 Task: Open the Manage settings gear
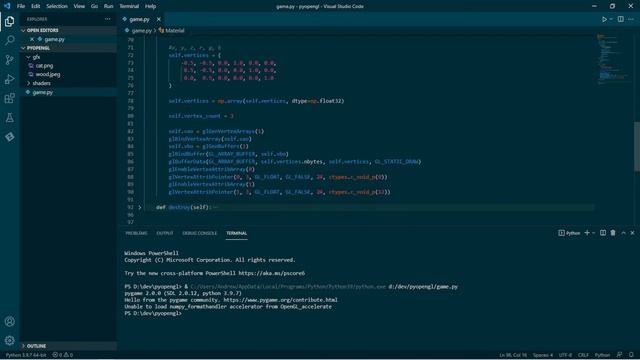click(9, 340)
